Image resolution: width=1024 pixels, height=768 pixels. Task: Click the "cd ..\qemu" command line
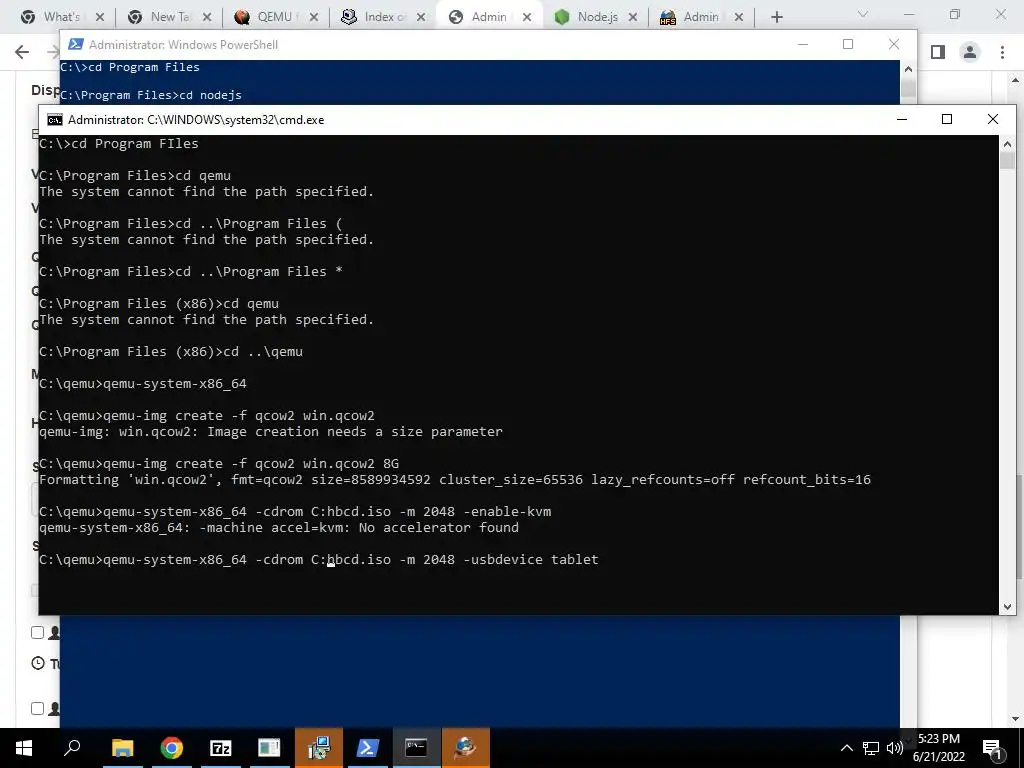(170, 352)
